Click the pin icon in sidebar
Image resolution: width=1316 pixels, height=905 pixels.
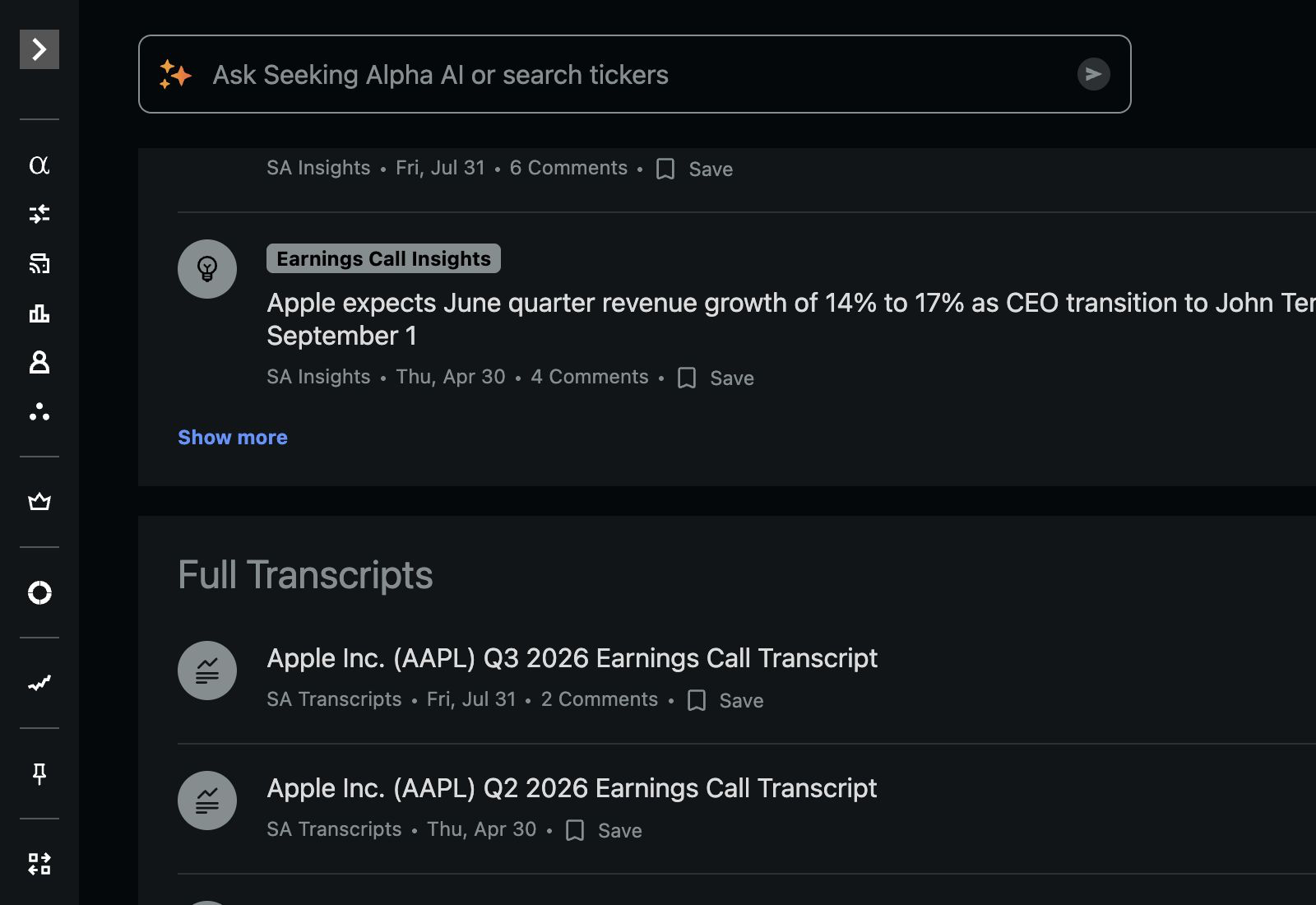[x=39, y=773]
